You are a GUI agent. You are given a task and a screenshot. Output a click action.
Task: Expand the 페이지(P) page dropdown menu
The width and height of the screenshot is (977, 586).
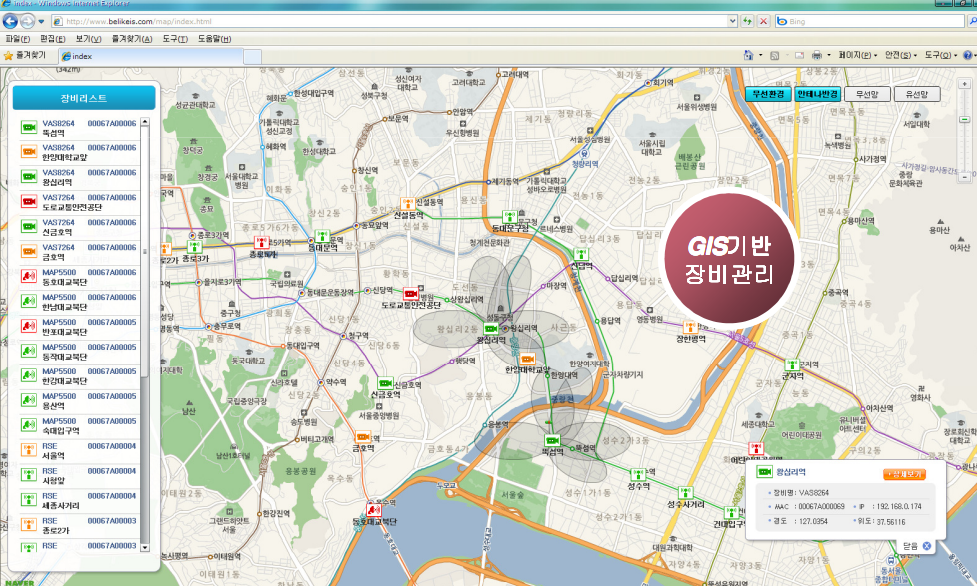[858, 55]
